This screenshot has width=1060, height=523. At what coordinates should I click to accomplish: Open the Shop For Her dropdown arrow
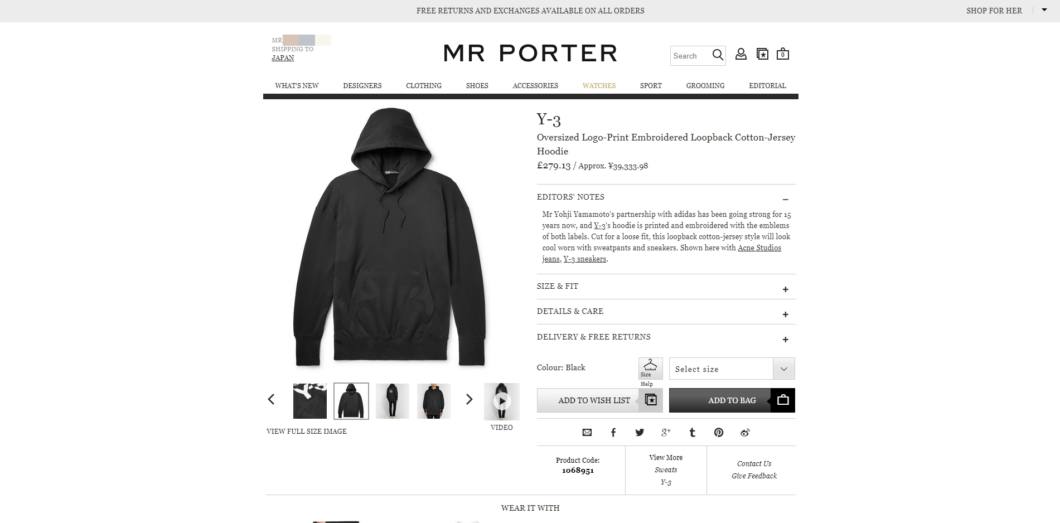pyautogui.click(x=1044, y=10)
